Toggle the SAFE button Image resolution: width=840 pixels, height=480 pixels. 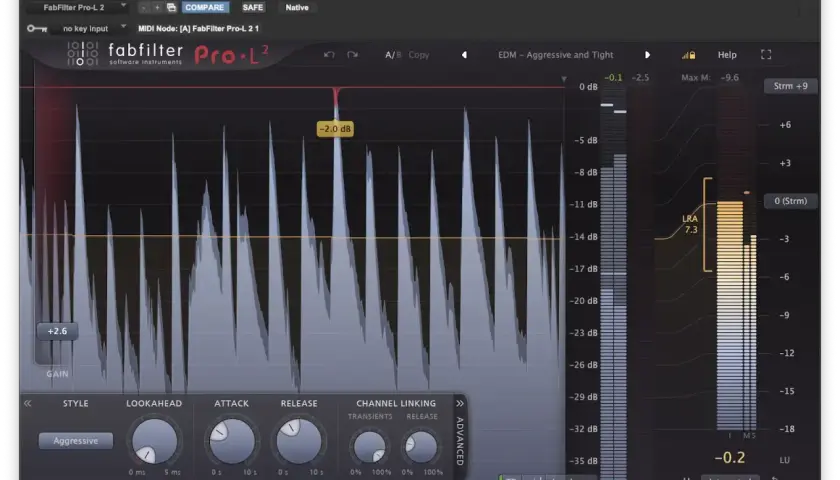coord(252,8)
